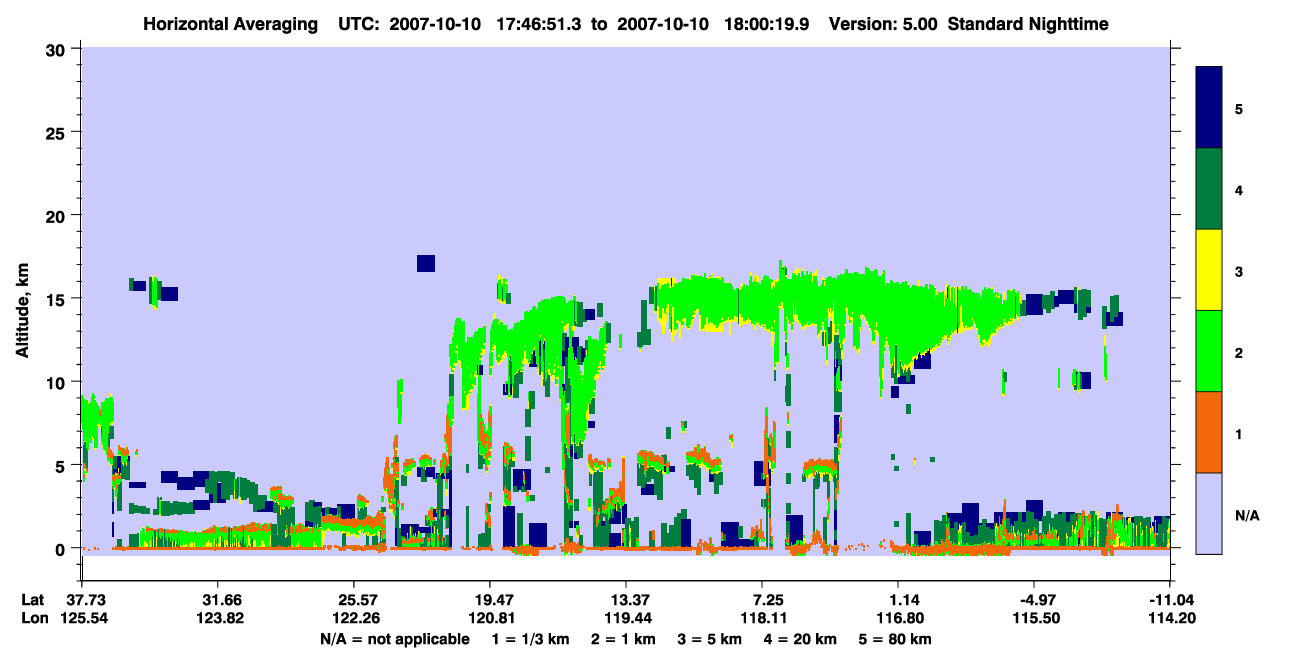The image size is (1300, 667).
Task: Click 'Standard Nighttime' in the title
Action: [x=1028, y=23]
